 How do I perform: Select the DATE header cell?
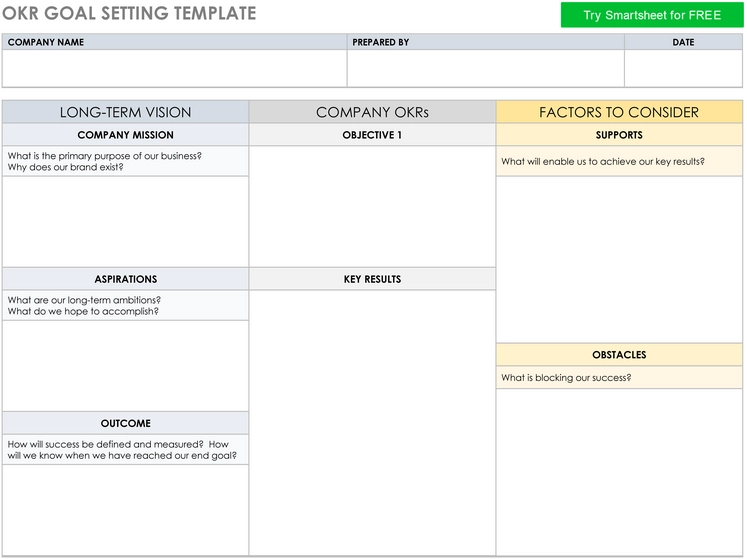(x=684, y=42)
